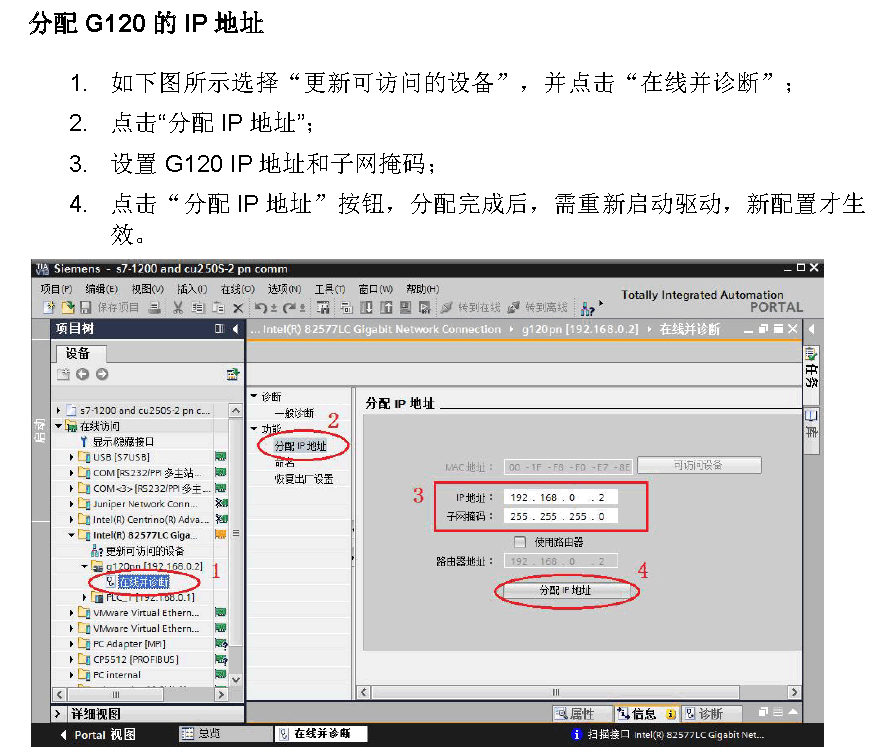884x756 pixels.
Task: Open the 选项(N) menu
Action: tap(284, 289)
